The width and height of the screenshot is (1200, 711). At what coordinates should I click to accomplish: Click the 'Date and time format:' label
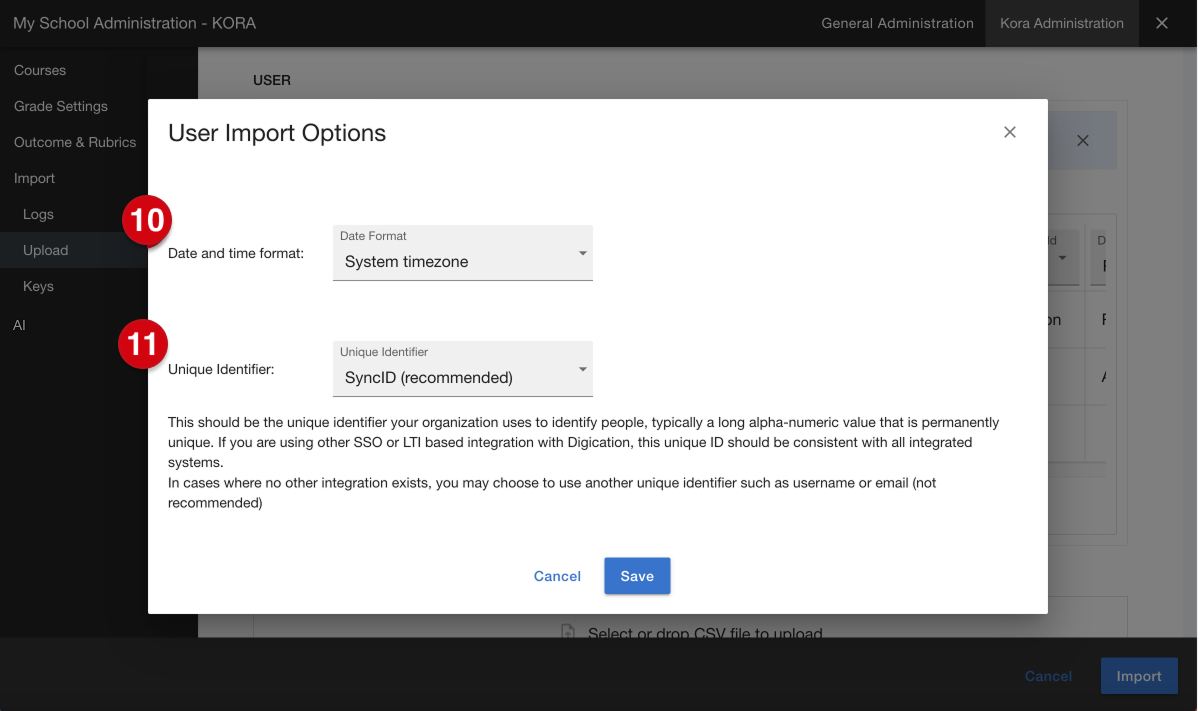[236, 253]
